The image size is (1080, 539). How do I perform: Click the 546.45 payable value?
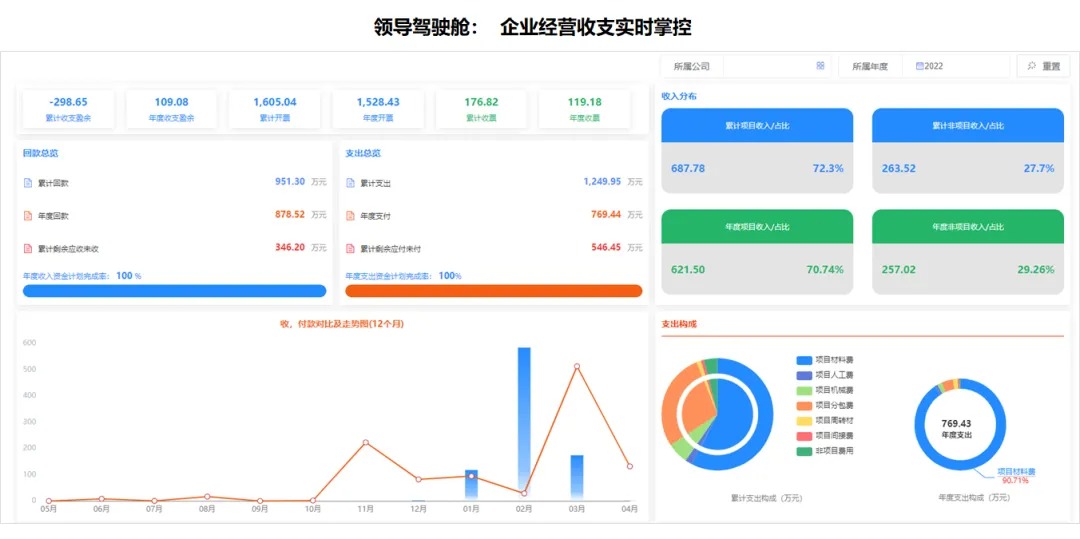(606, 246)
